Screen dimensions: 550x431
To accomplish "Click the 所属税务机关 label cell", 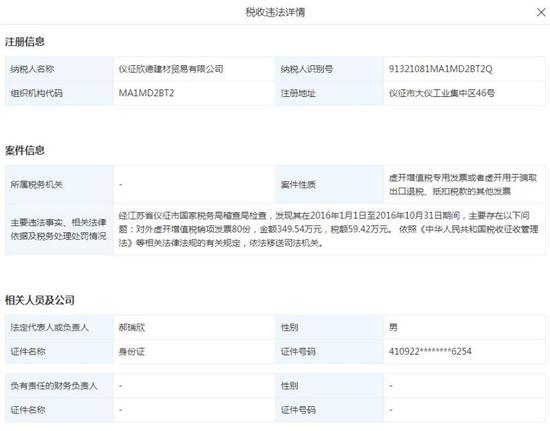I will tap(59, 184).
